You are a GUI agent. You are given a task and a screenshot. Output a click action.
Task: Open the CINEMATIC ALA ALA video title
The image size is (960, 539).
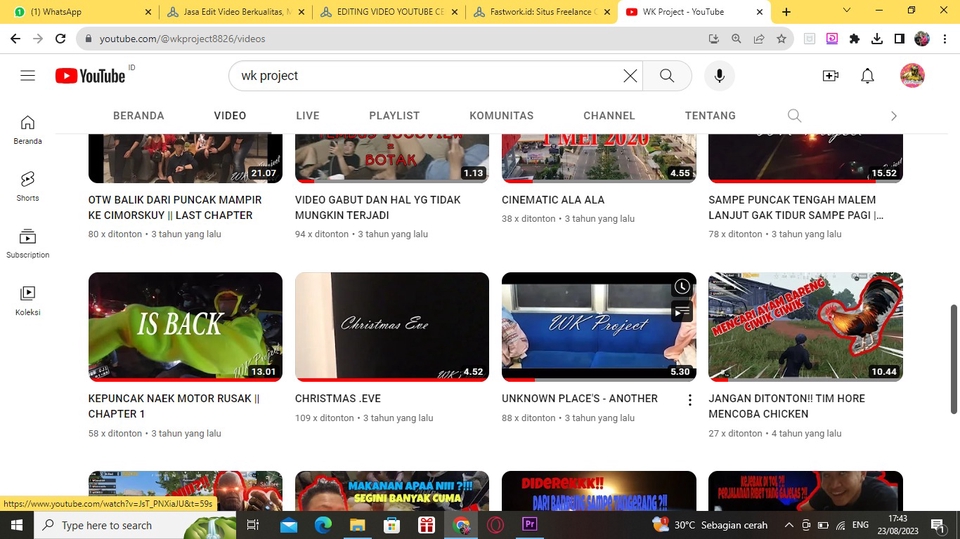pyautogui.click(x=553, y=200)
